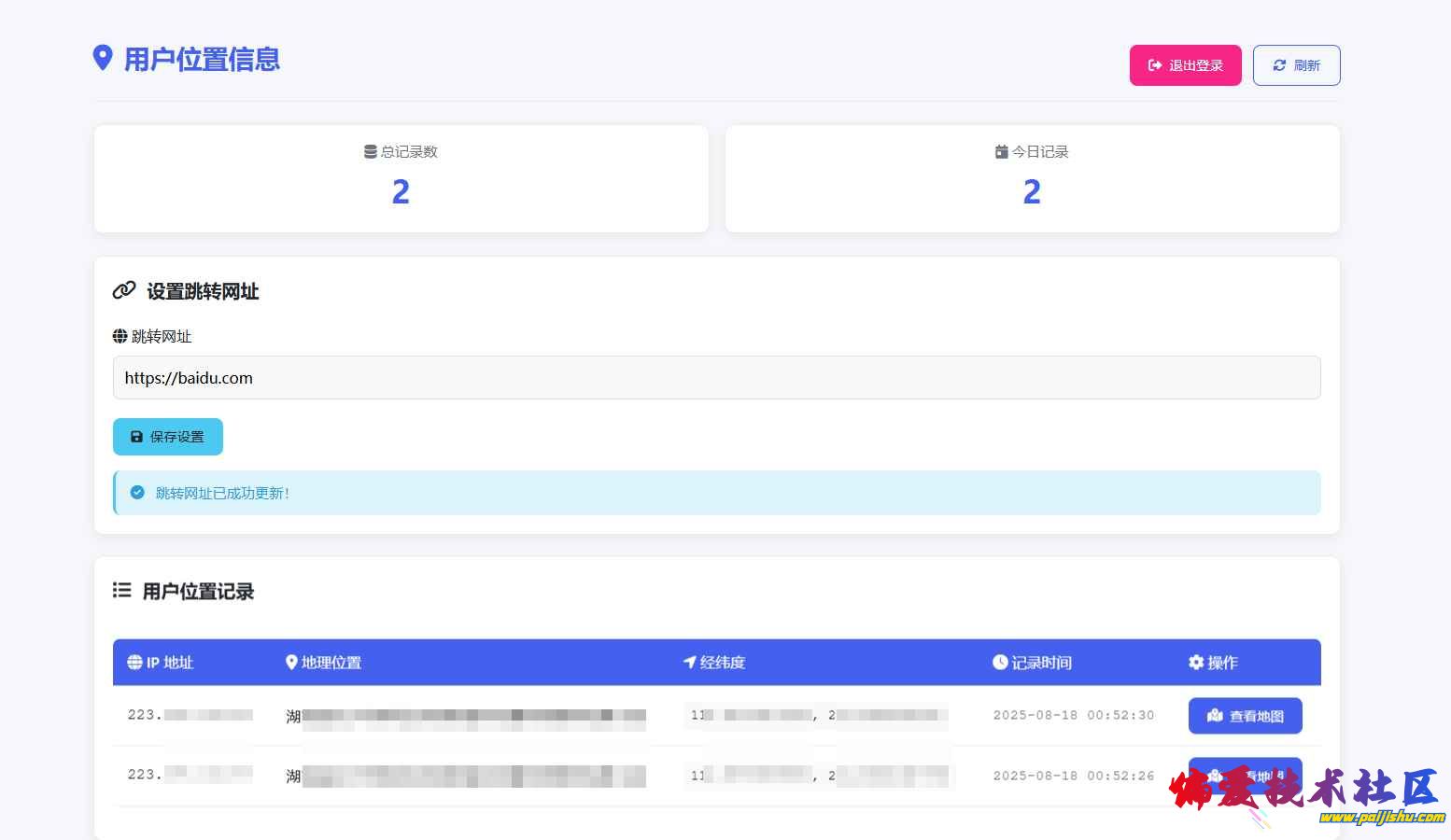Image resolution: width=1451 pixels, height=840 pixels.
Task: Click the 地理位置 column header
Action: click(323, 663)
